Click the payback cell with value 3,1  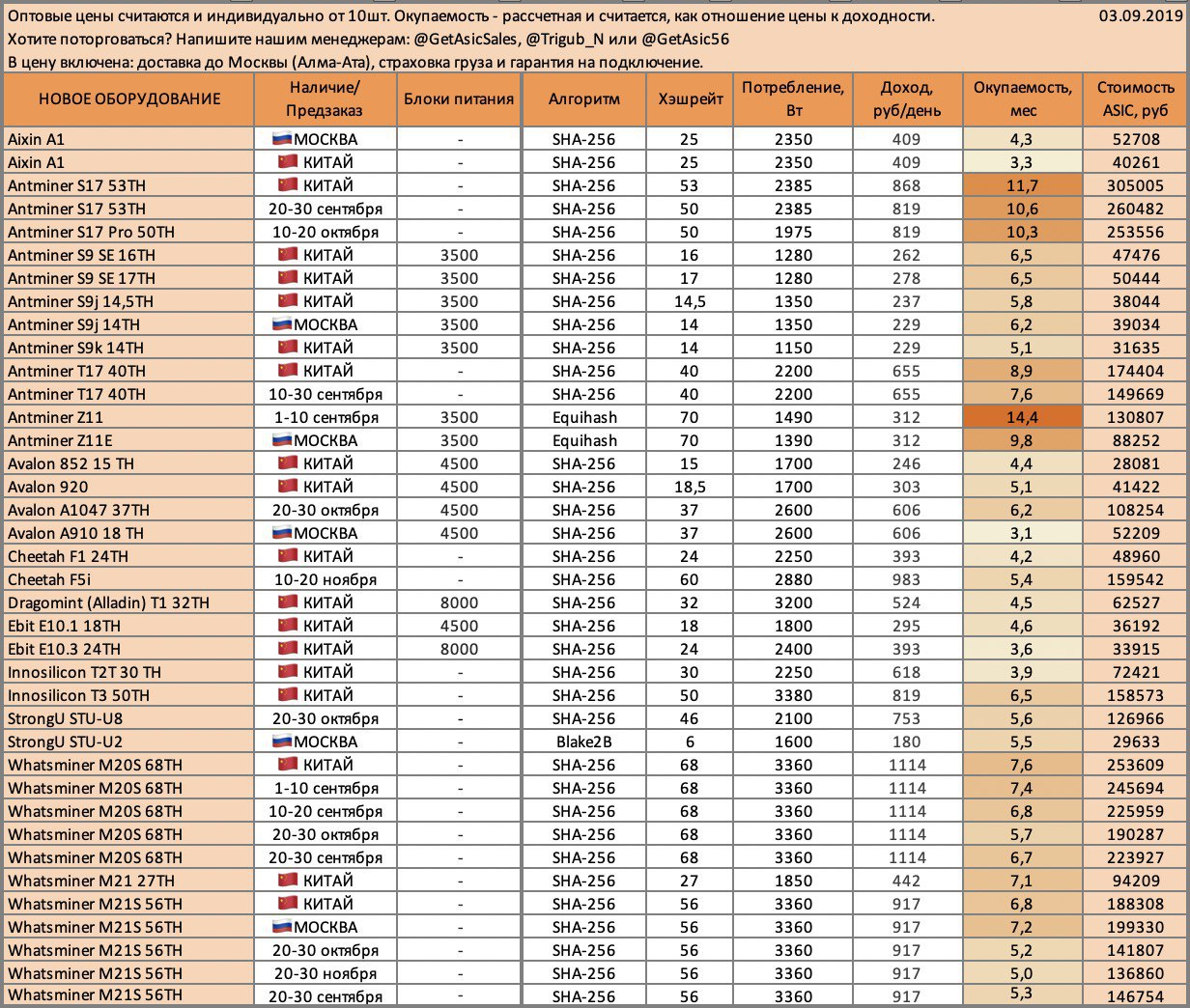[1023, 533]
